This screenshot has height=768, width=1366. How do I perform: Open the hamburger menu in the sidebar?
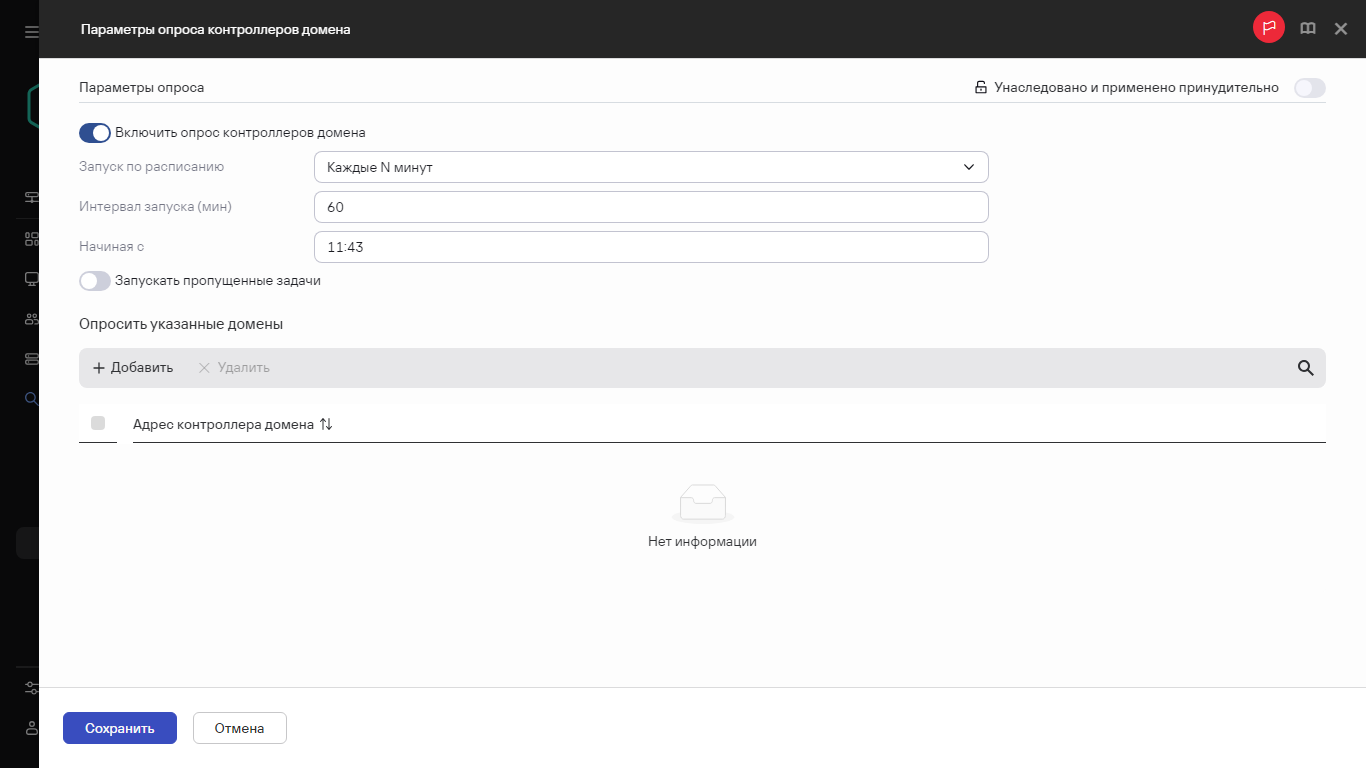click(31, 32)
